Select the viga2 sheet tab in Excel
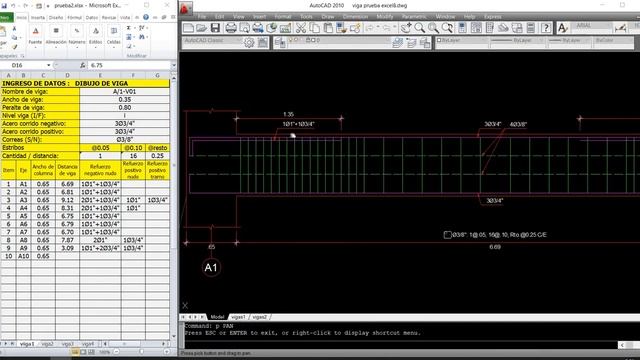 (48, 344)
